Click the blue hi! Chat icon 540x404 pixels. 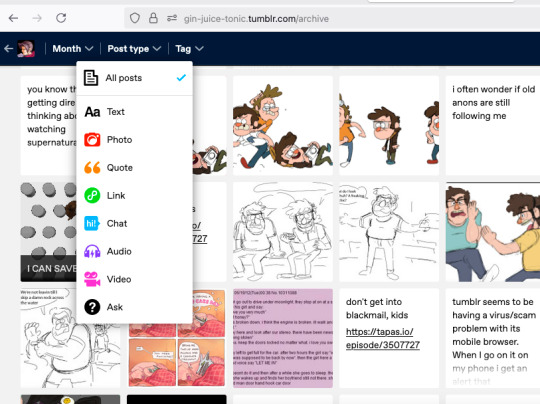(92, 224)
